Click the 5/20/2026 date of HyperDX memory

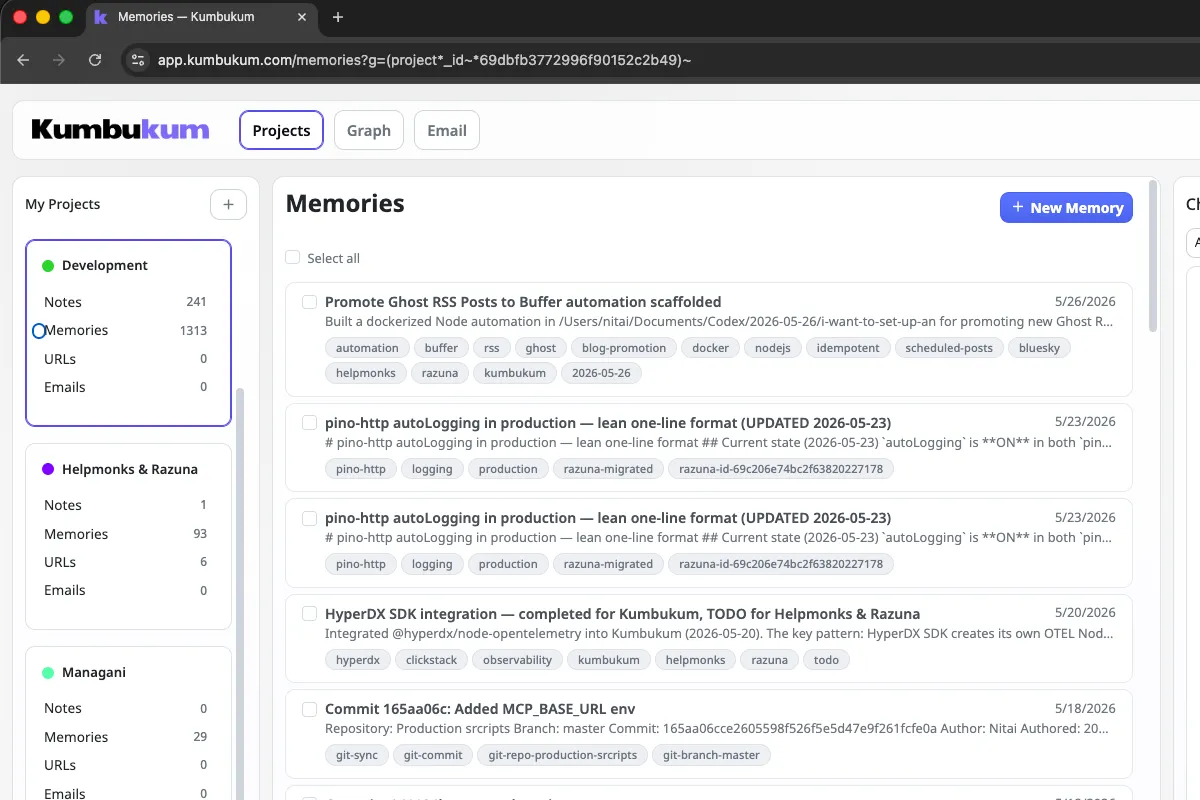[1085, 613]
